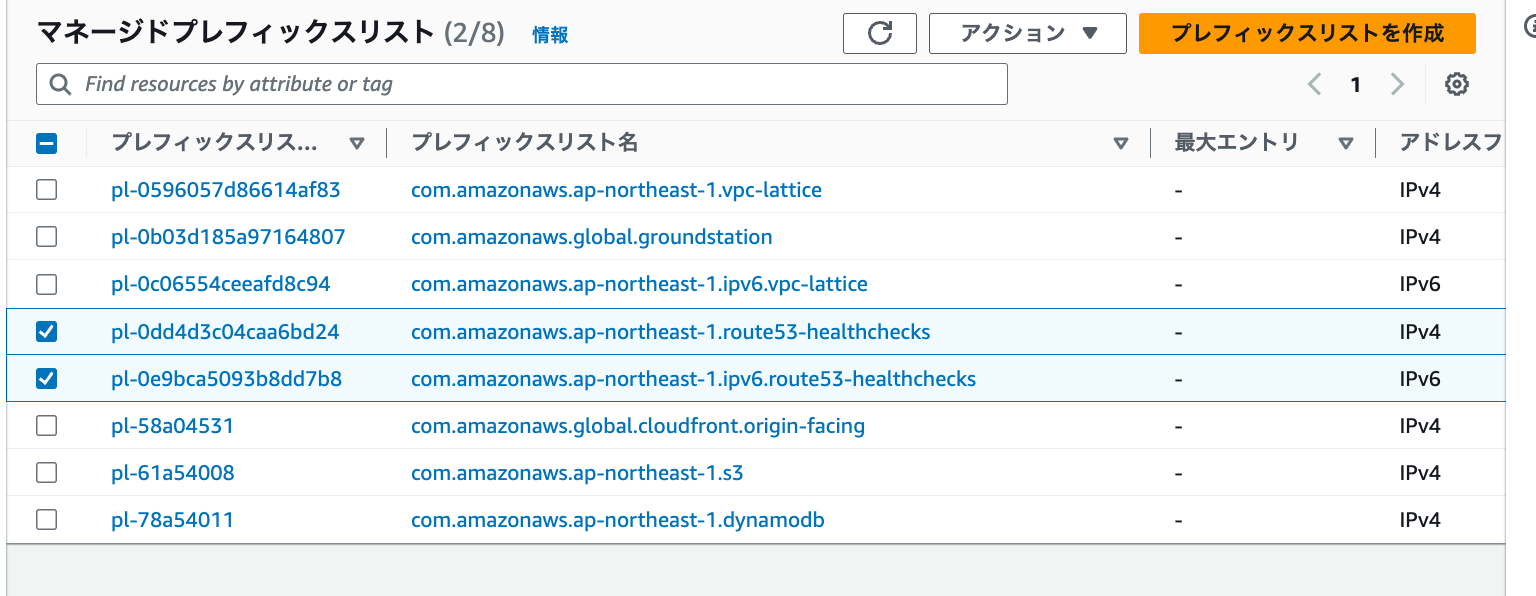This screenshot has width=1536, height=596.
Task: Select page number 1 in pagination
Action: [1356, 85]
